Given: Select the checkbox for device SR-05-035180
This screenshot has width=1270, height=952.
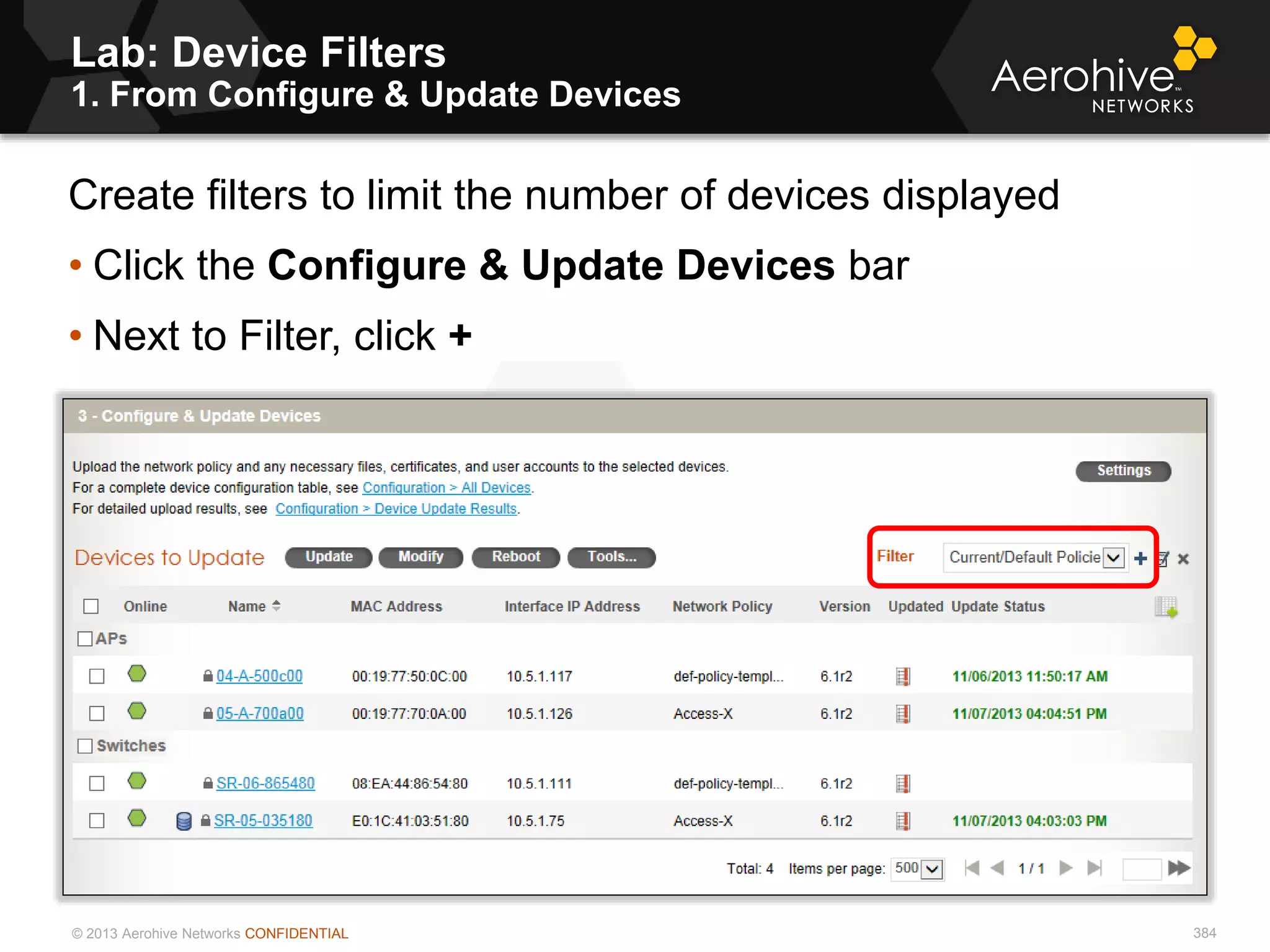Looking at the screenshot, I should coord(97,821).
